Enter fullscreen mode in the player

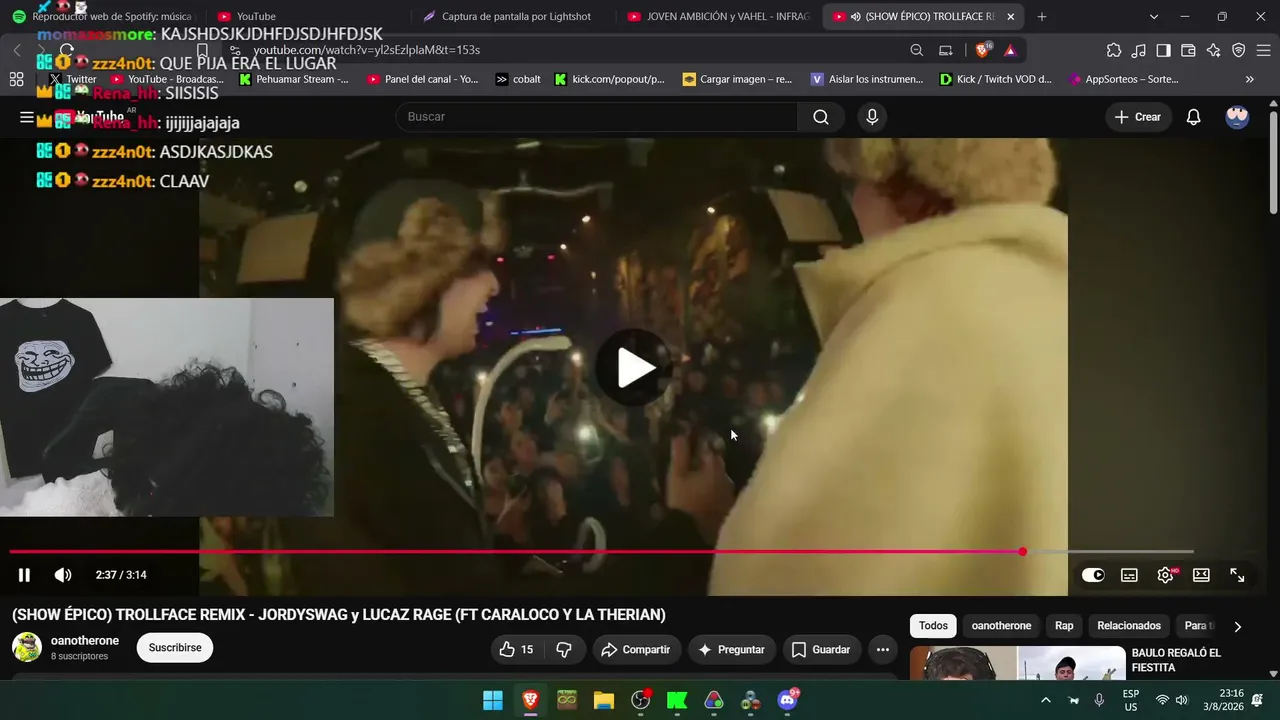tap(1237, 575)
